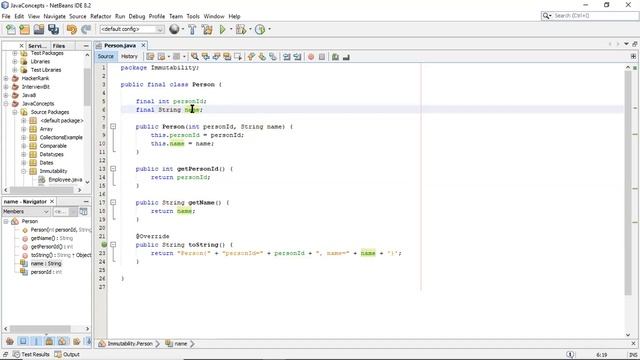Click the Last Edit icon in editor toolbar
Screen dimensions: 640x360
(x=150, y=57)
